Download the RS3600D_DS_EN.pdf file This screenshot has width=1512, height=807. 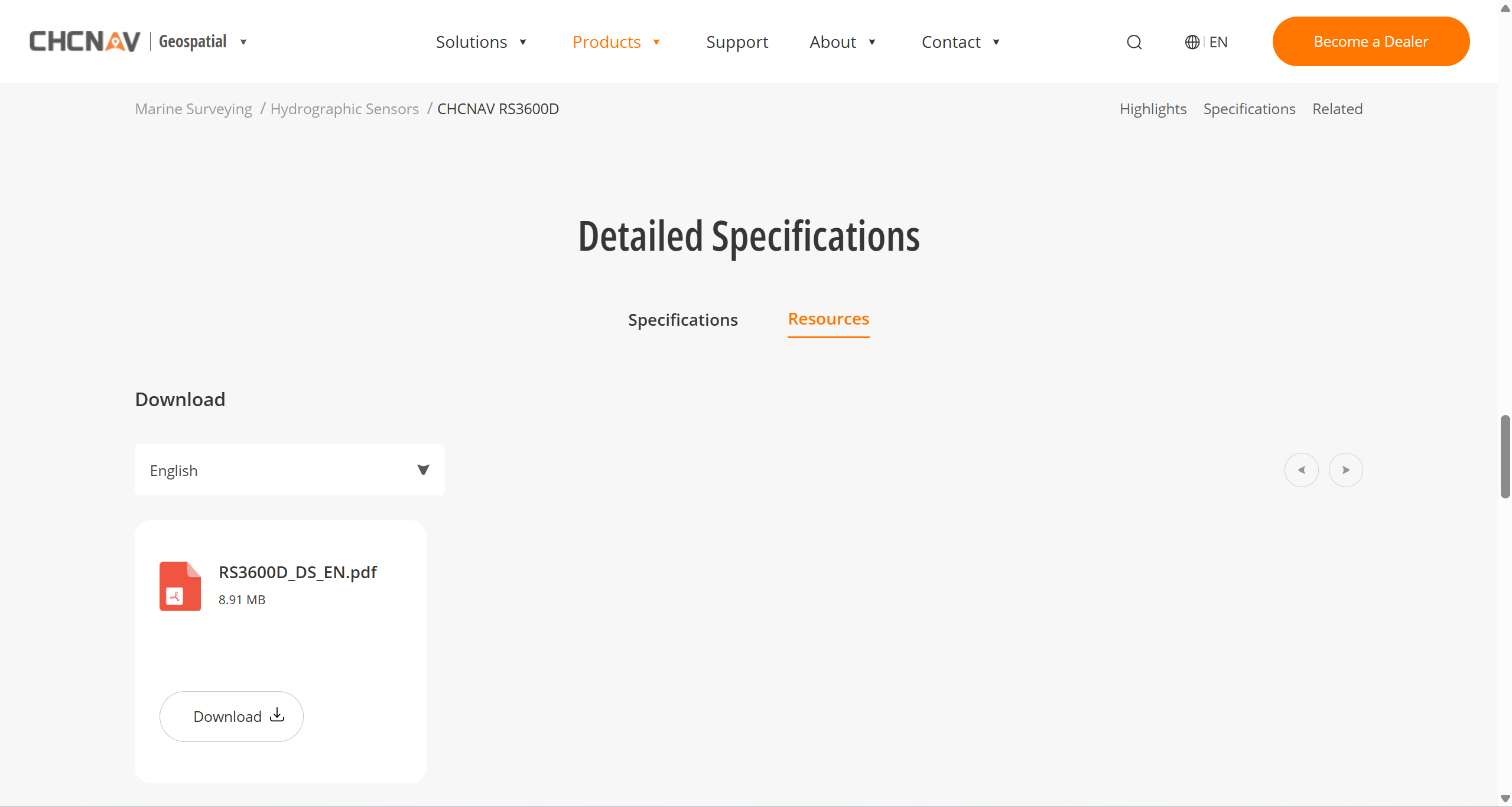coord(231,716)
